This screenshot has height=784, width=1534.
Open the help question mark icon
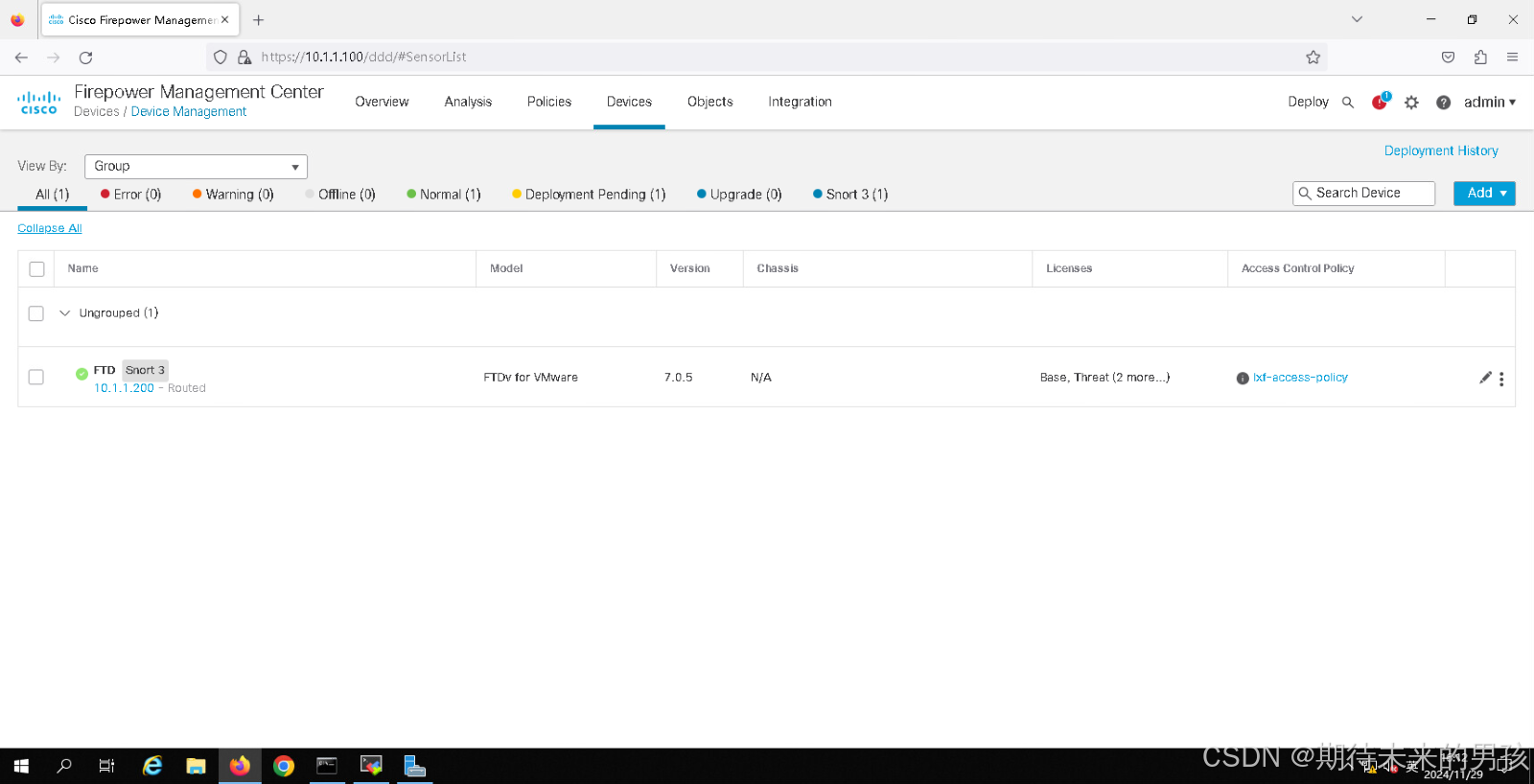tap(1443, 103)
